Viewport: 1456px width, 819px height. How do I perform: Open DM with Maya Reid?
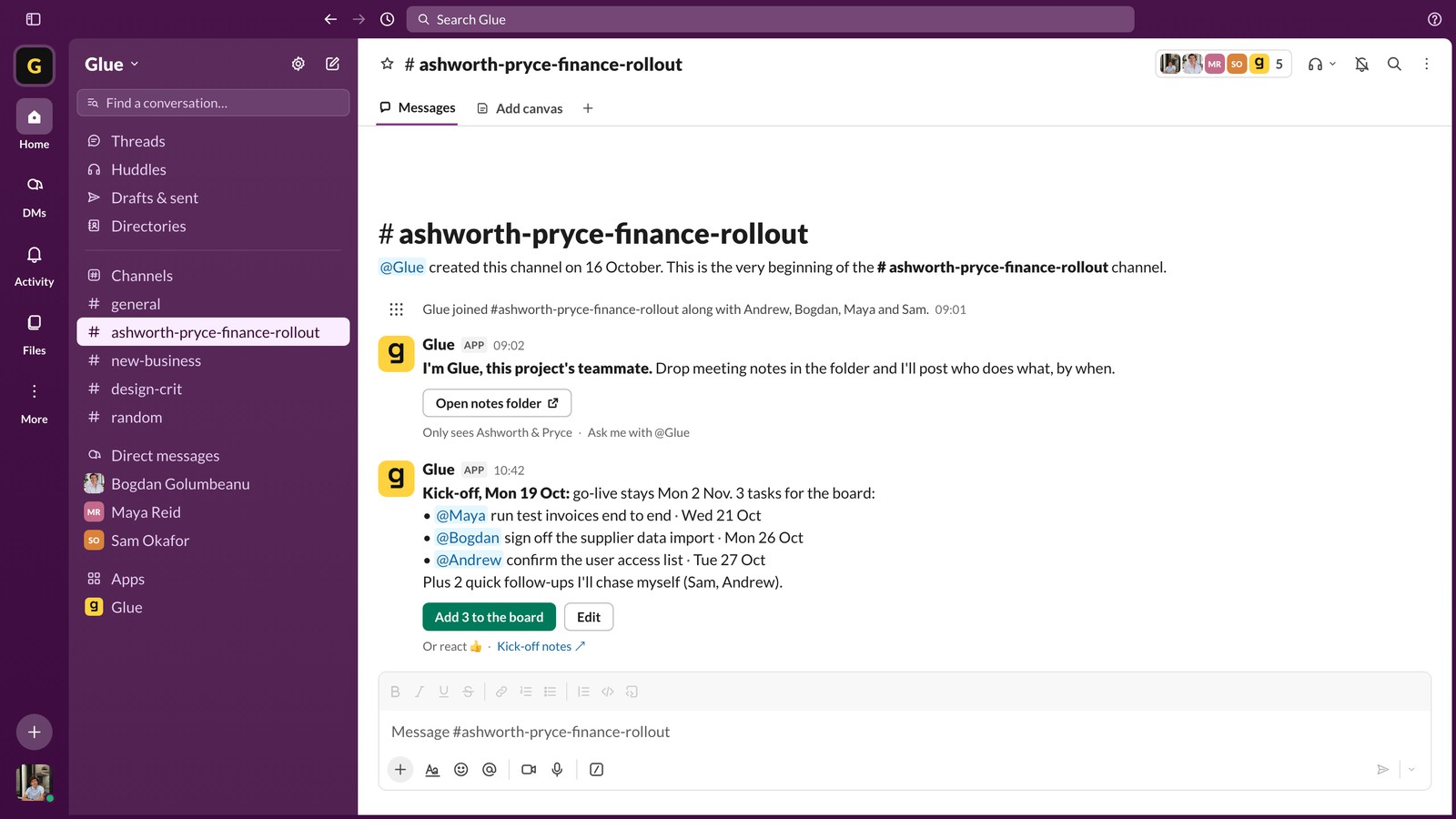click(213, 512)
